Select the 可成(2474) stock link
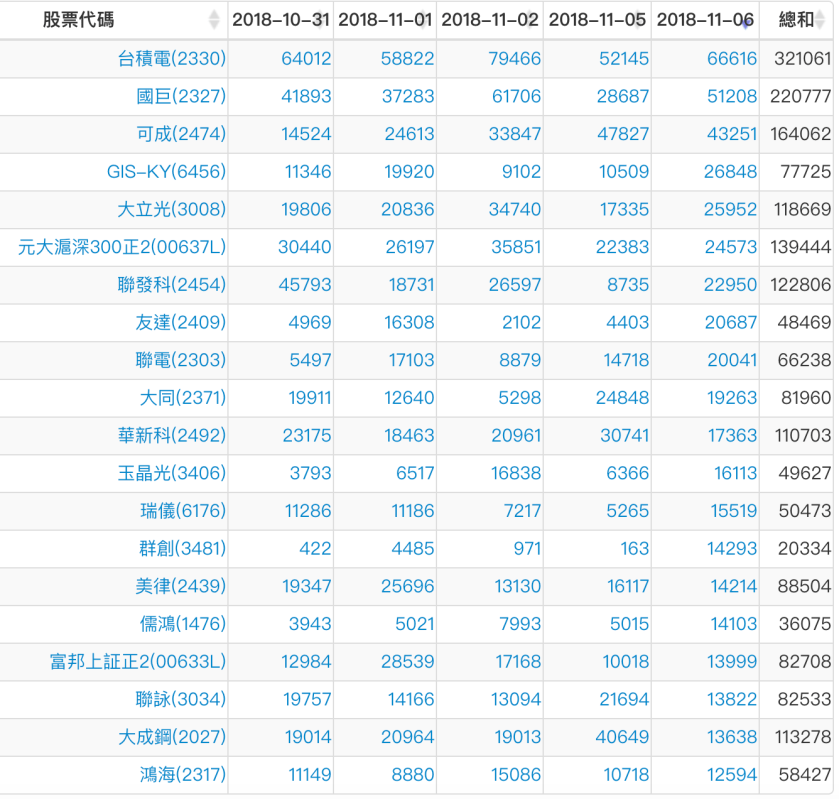The height and width of the screenshot is (799, 839). click(181, 134)
